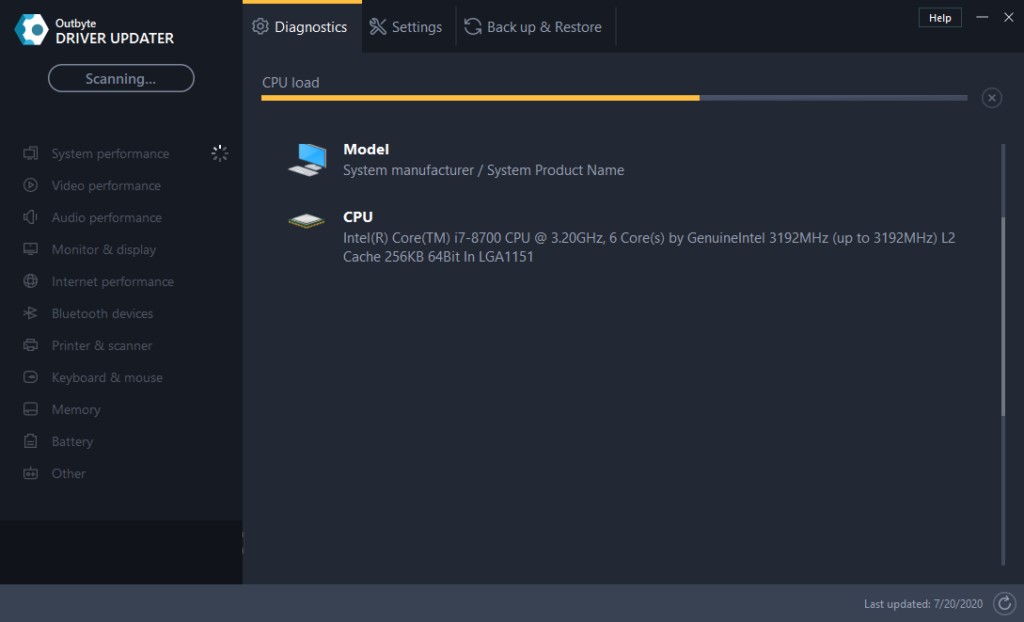The image size is (1024, 622).
Task: Click the Keyboard & mouse icon
Action: [x=31, y=378]
